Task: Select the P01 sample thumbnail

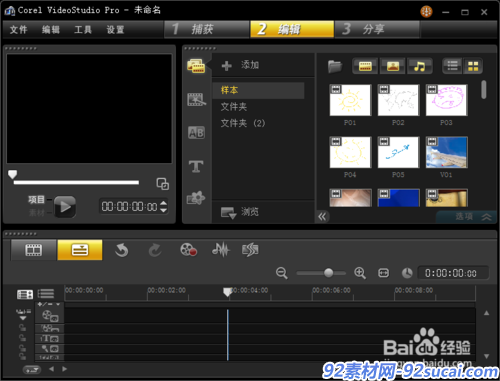Action: coord(350,100)
